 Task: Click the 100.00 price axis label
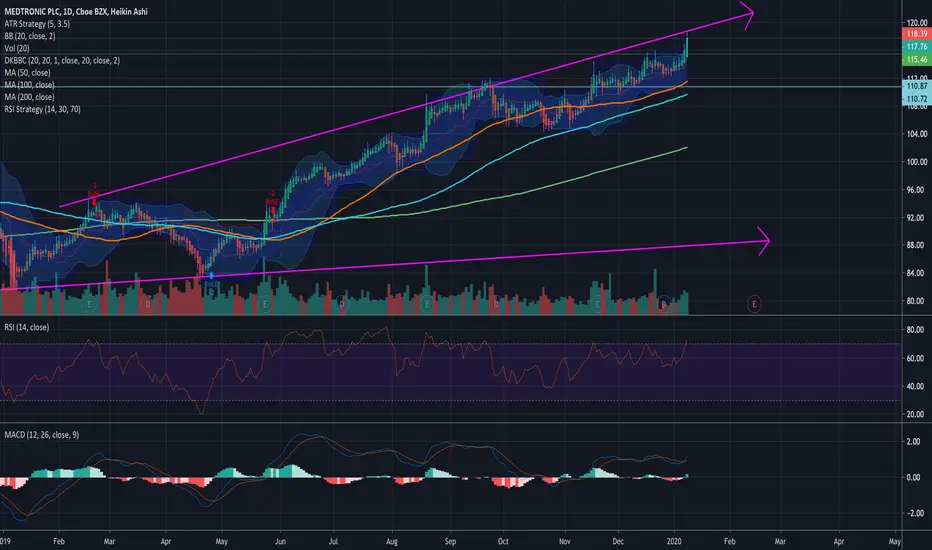point(917,162)
